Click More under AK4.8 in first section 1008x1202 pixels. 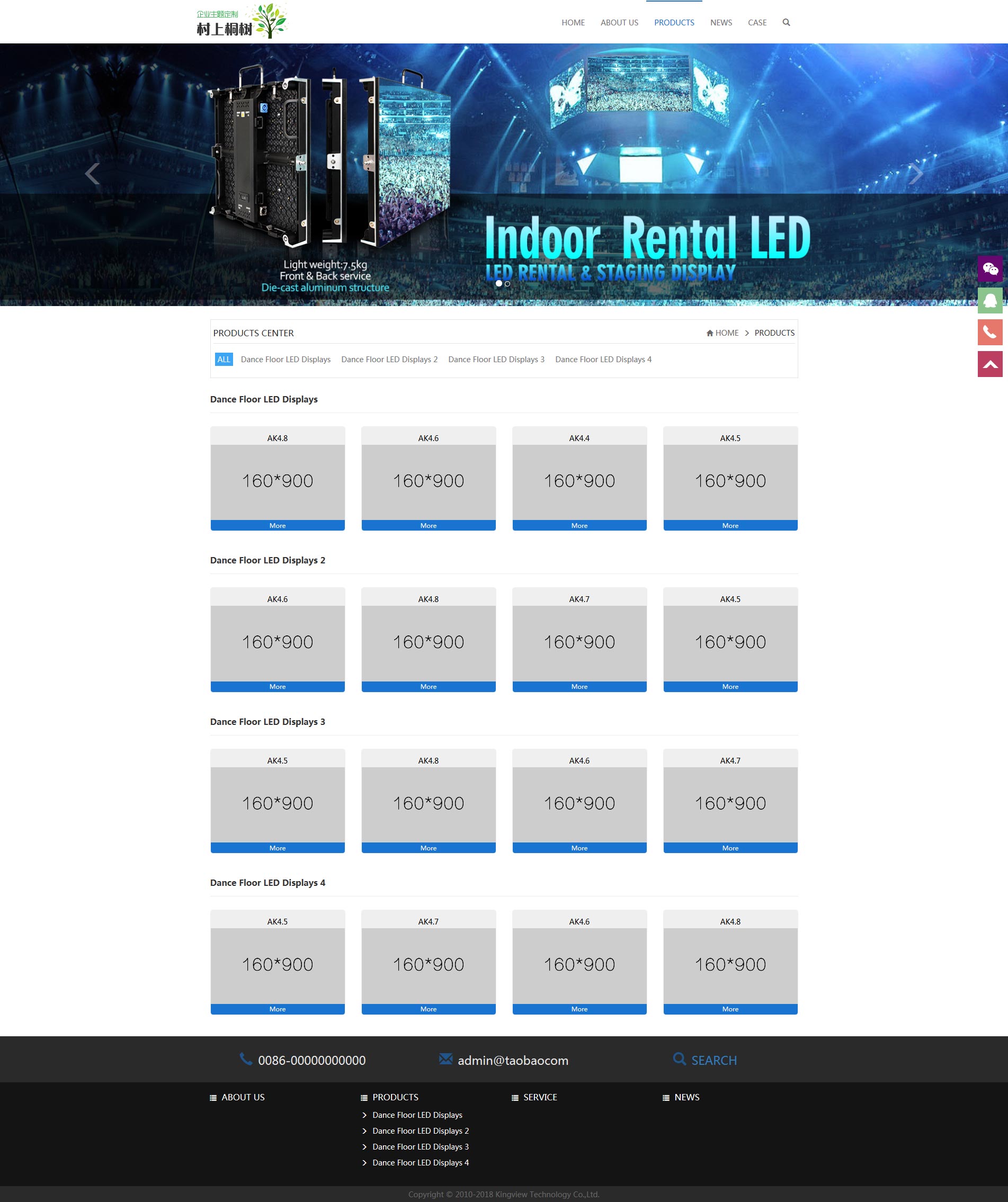(277, 525)
